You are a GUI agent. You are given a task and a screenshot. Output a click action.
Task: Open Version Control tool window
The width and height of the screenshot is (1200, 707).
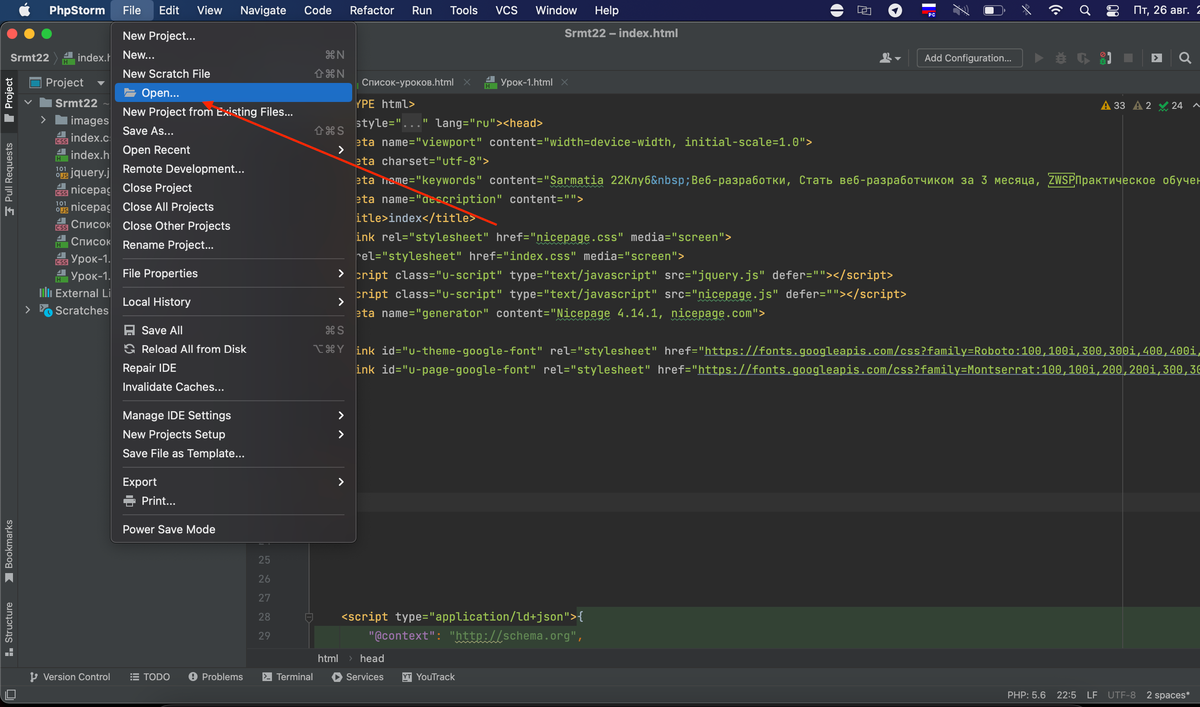(x=70, y=677)
